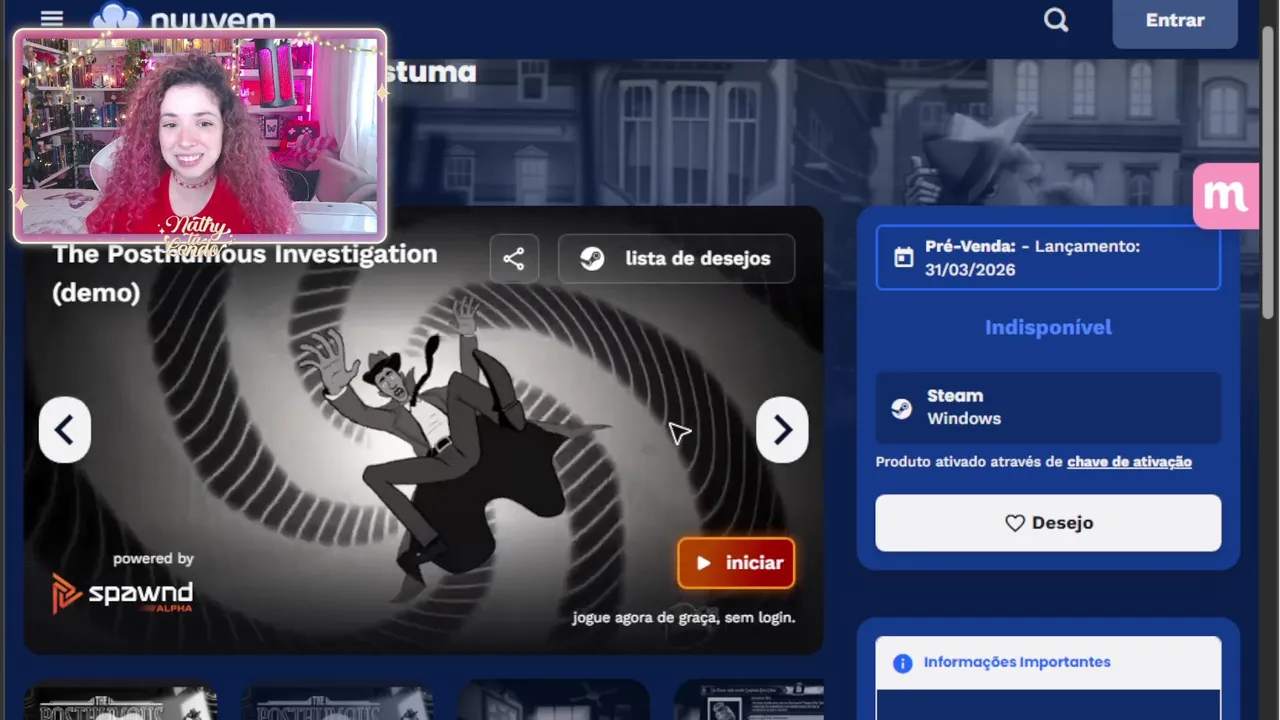1280x720 pixels.
Task: Click the pink m floating badge
Action: 1225,196
